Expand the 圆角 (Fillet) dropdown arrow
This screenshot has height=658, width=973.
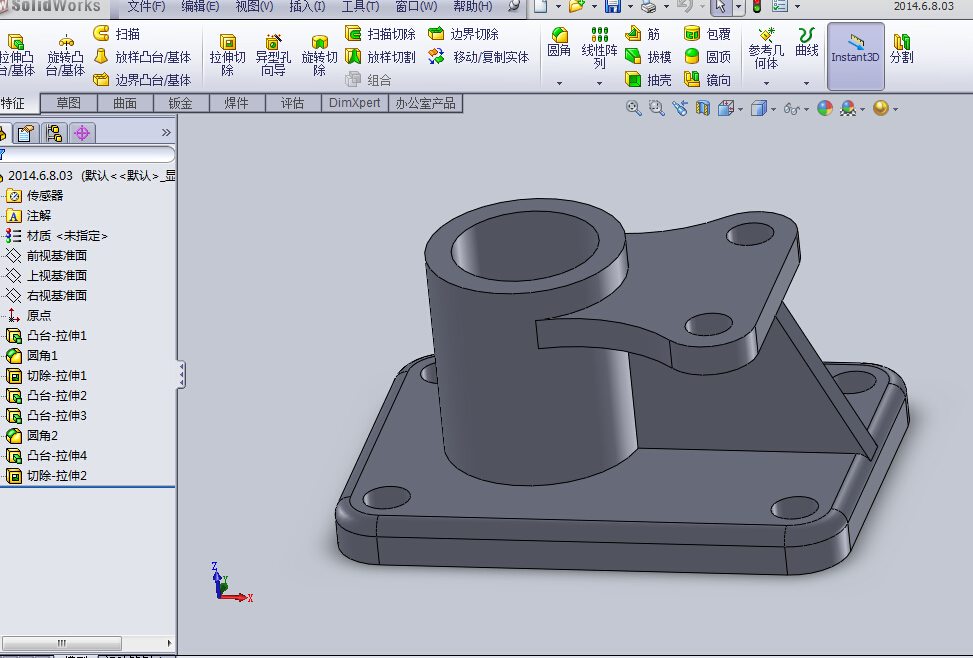coord(559,82)
